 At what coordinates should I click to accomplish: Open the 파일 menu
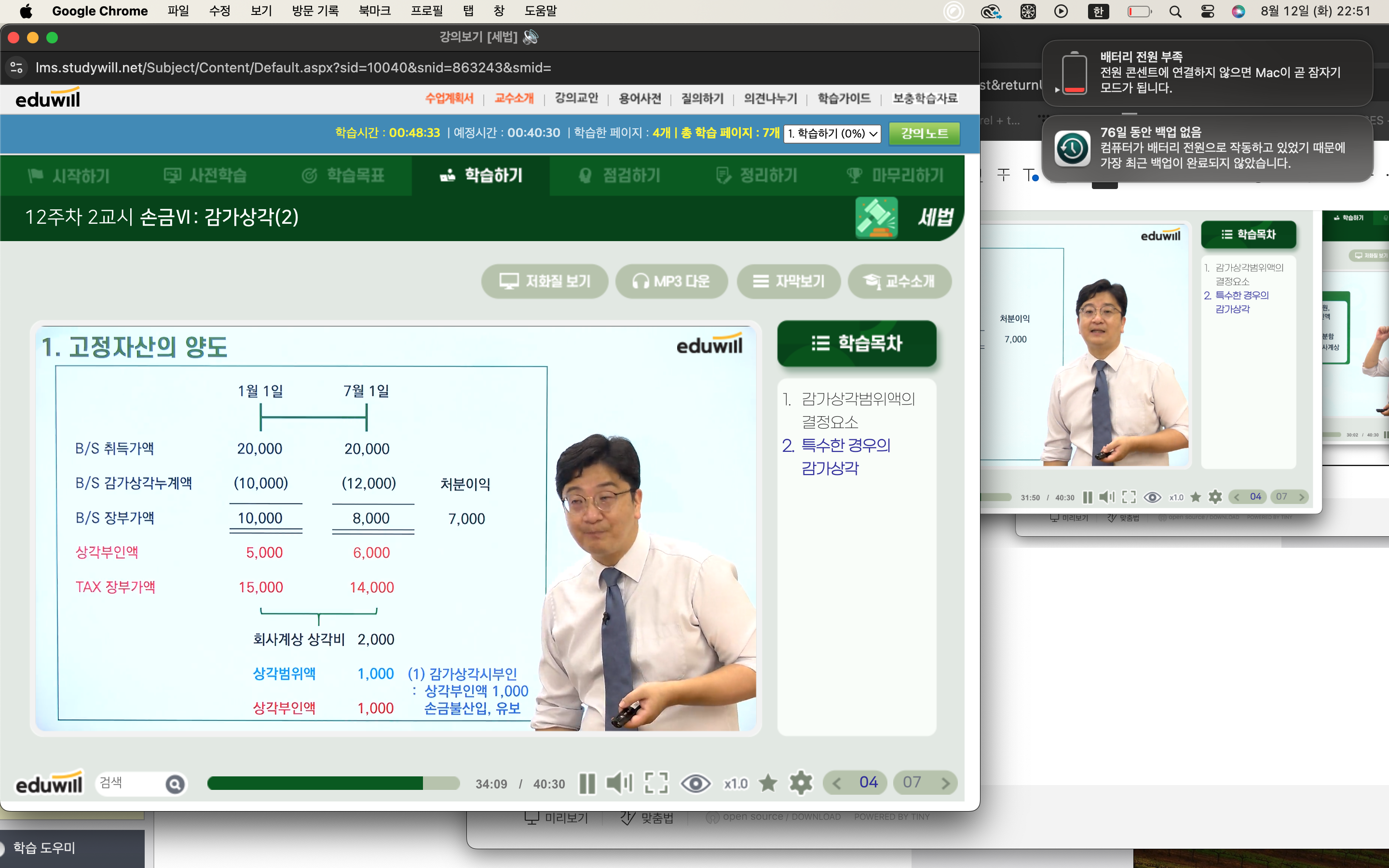tap(178, 11)
